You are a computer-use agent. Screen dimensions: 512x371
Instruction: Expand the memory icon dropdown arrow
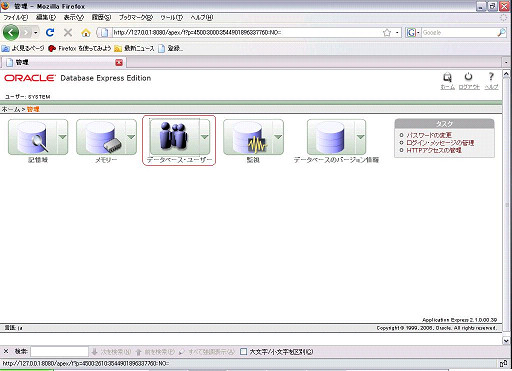click(131, 137)
